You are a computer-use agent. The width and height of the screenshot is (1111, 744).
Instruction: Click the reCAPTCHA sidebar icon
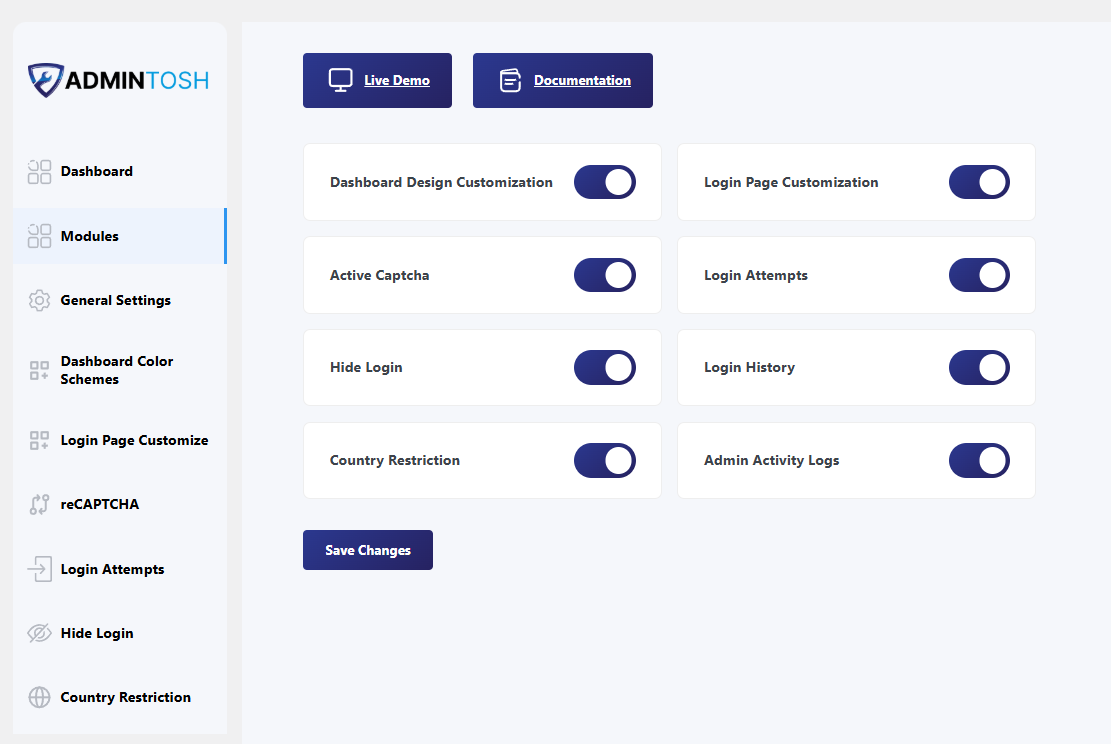coord(39,505)
